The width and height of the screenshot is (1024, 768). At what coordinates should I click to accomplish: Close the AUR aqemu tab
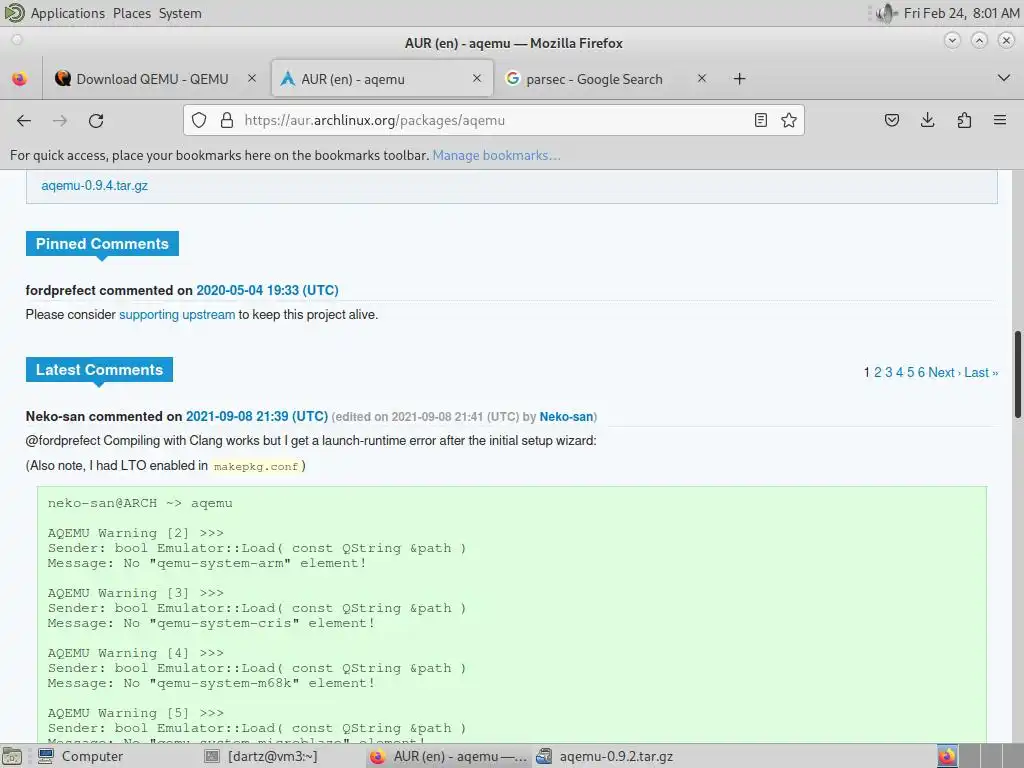click(x=477, y=78)
